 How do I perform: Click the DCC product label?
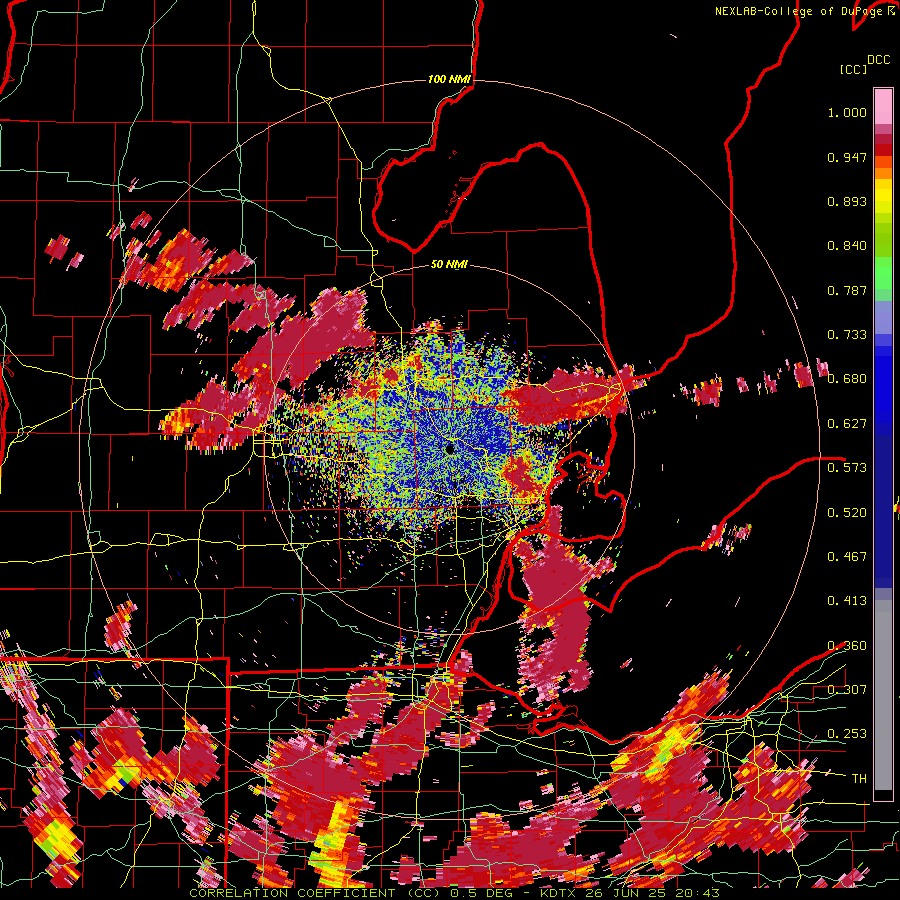point(879,60)
